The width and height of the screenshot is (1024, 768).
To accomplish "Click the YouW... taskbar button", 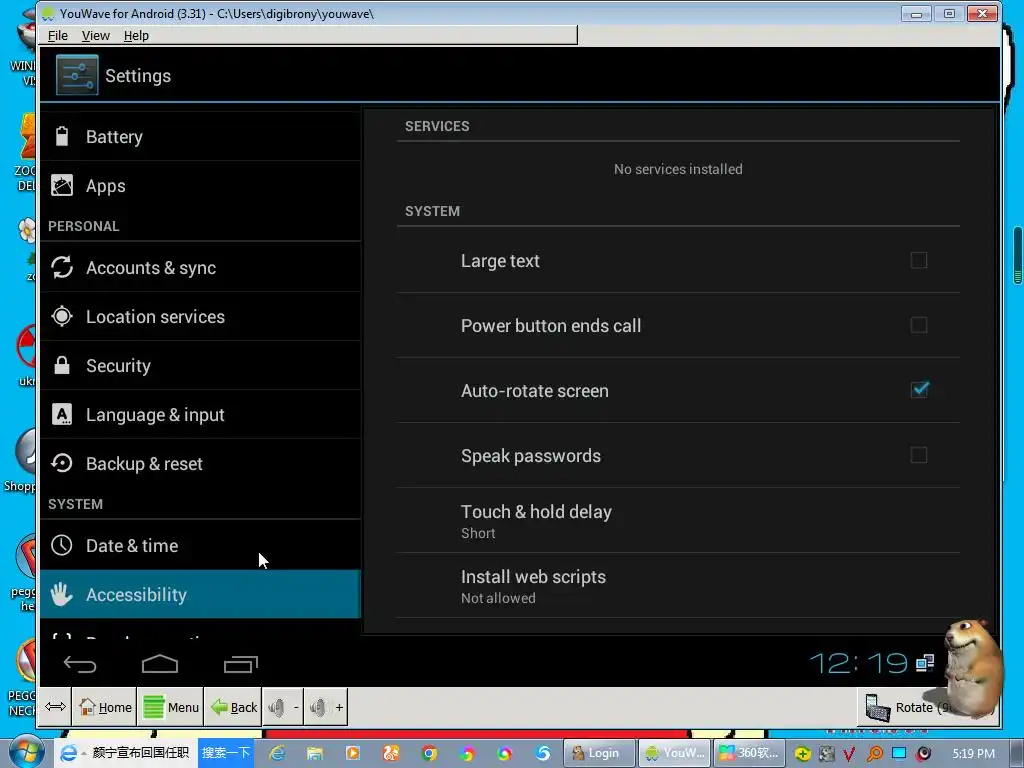I will point(675,753).
